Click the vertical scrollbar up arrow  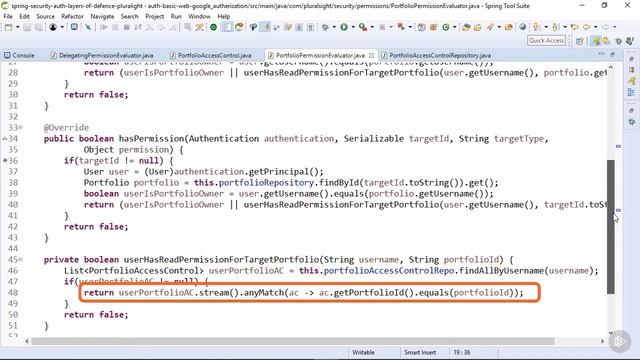(611, 67)
